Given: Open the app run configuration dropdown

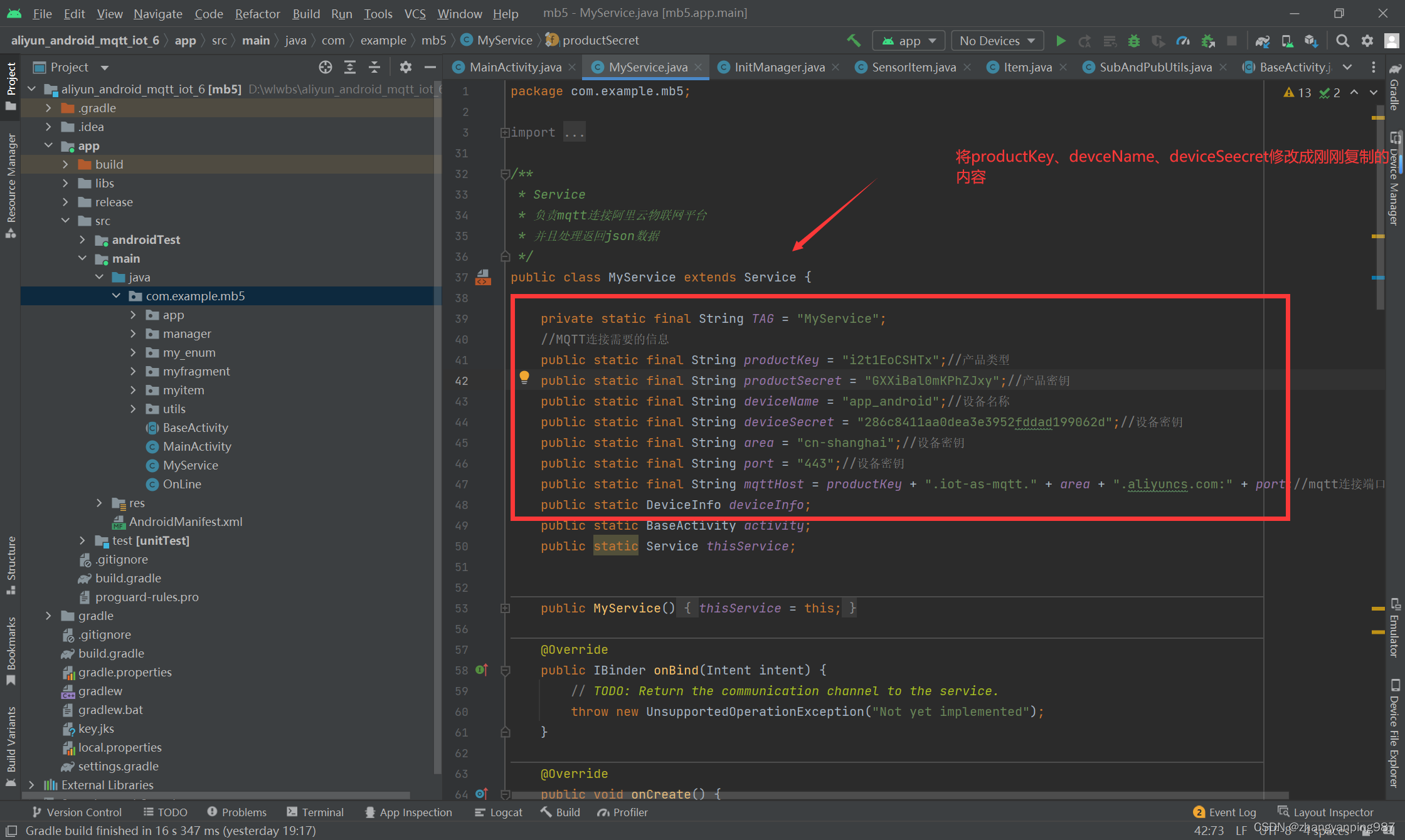Looking at the screenshot, I should [909, 41].
